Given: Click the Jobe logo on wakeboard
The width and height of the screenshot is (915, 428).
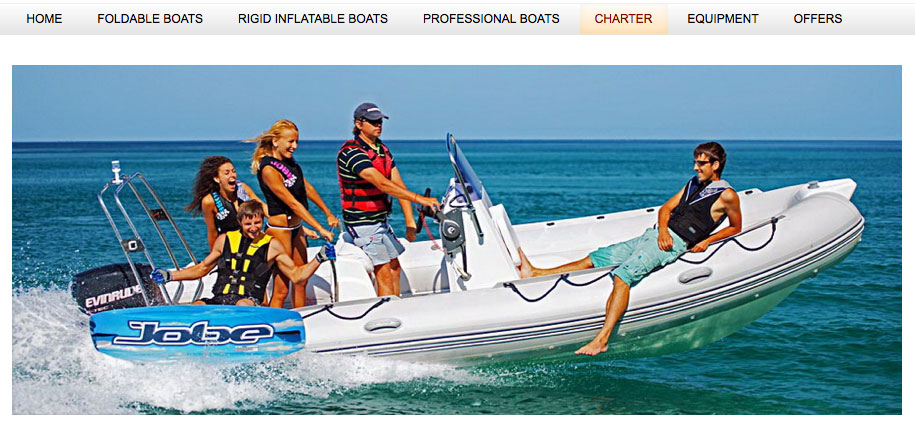Looking at the screenshot, I should [193, 333].
